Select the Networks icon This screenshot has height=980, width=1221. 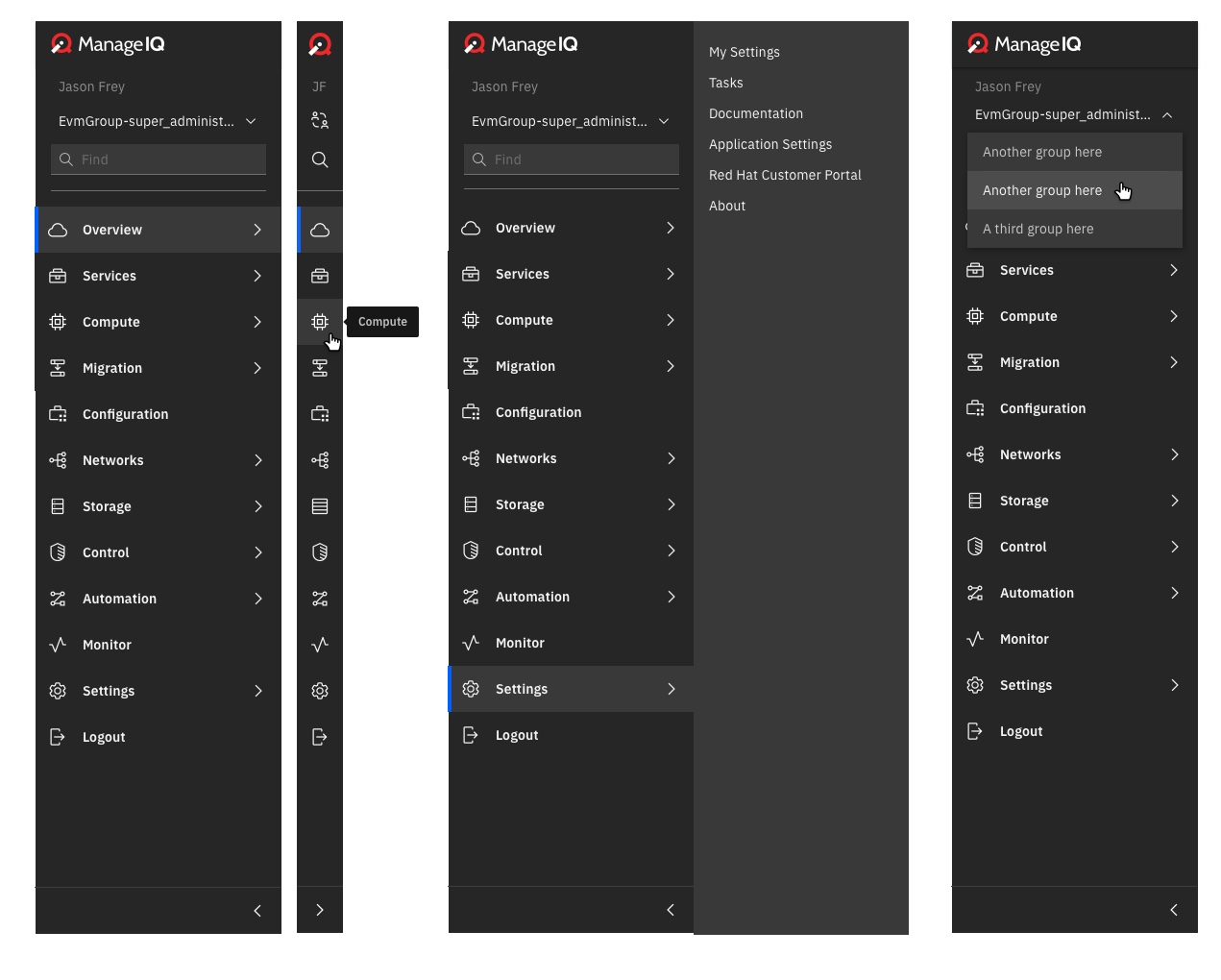coord(57,460)
